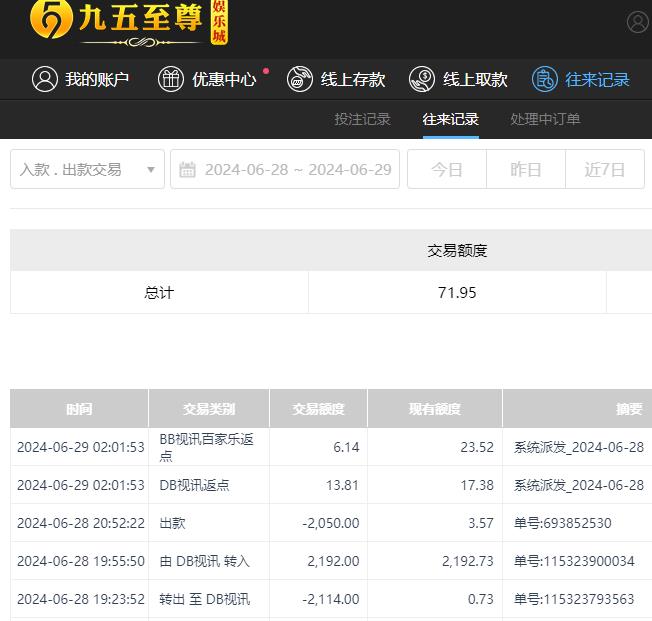The image size is (652, 621).
Task: Click the 时间 column header
Action: (79, 409)
